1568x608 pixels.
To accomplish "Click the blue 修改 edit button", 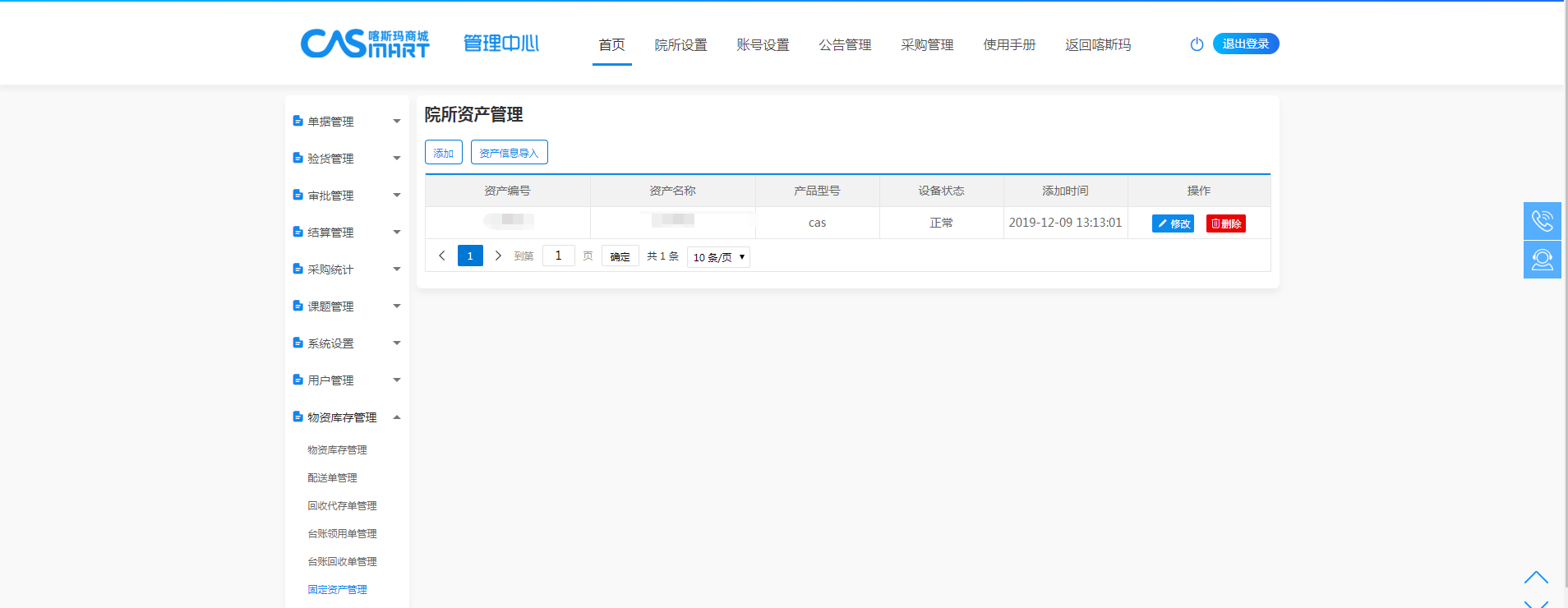I will 1173,223.
